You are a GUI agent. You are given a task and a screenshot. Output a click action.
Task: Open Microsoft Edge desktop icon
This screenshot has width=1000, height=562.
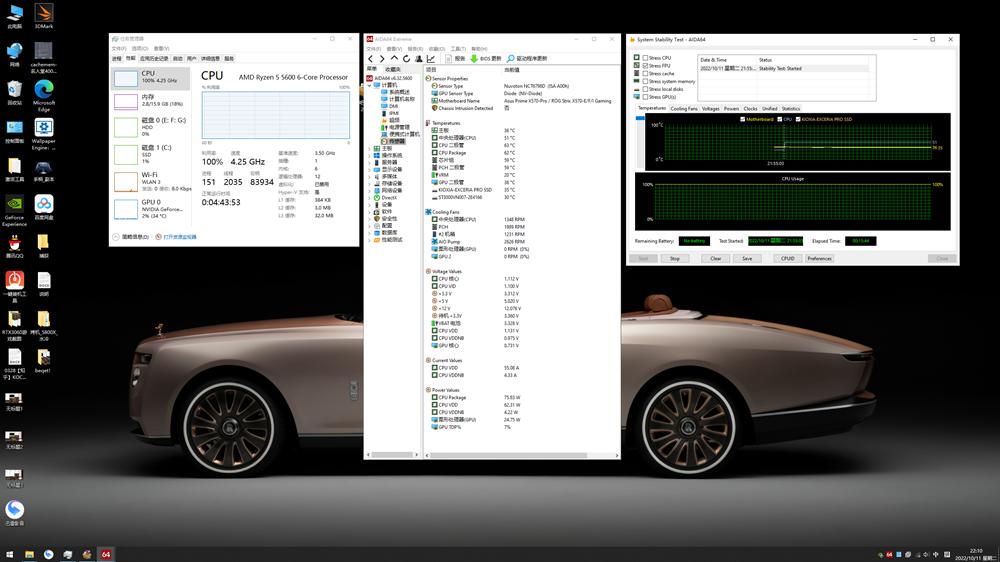(x=44, y=89)
